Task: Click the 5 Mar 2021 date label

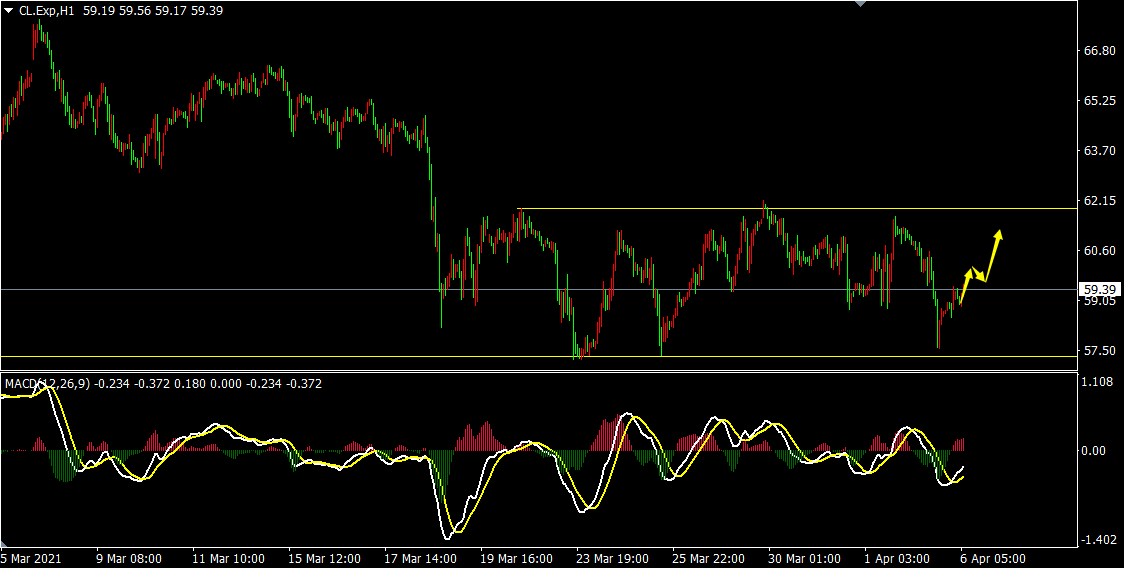Action: coord(30,558)
